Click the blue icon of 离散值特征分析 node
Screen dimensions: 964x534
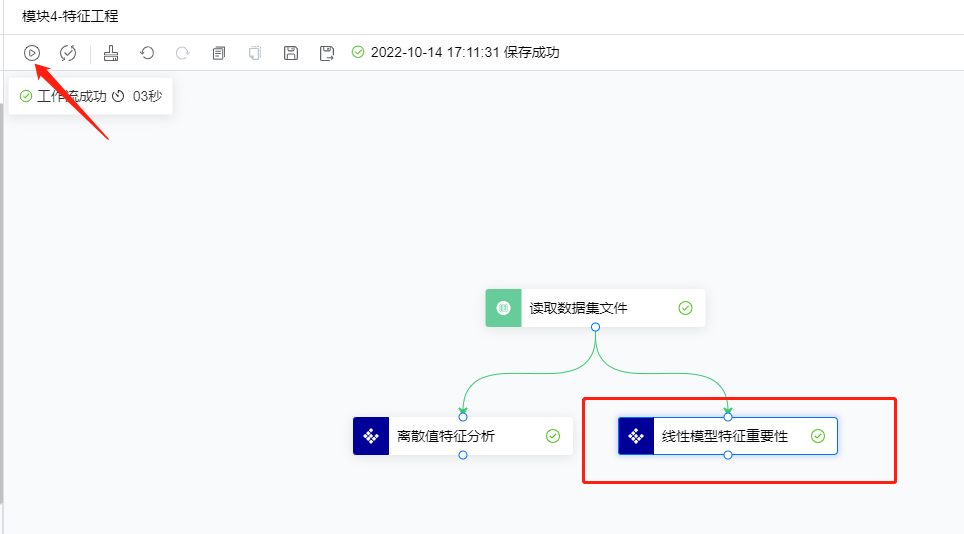pos(371,436)
